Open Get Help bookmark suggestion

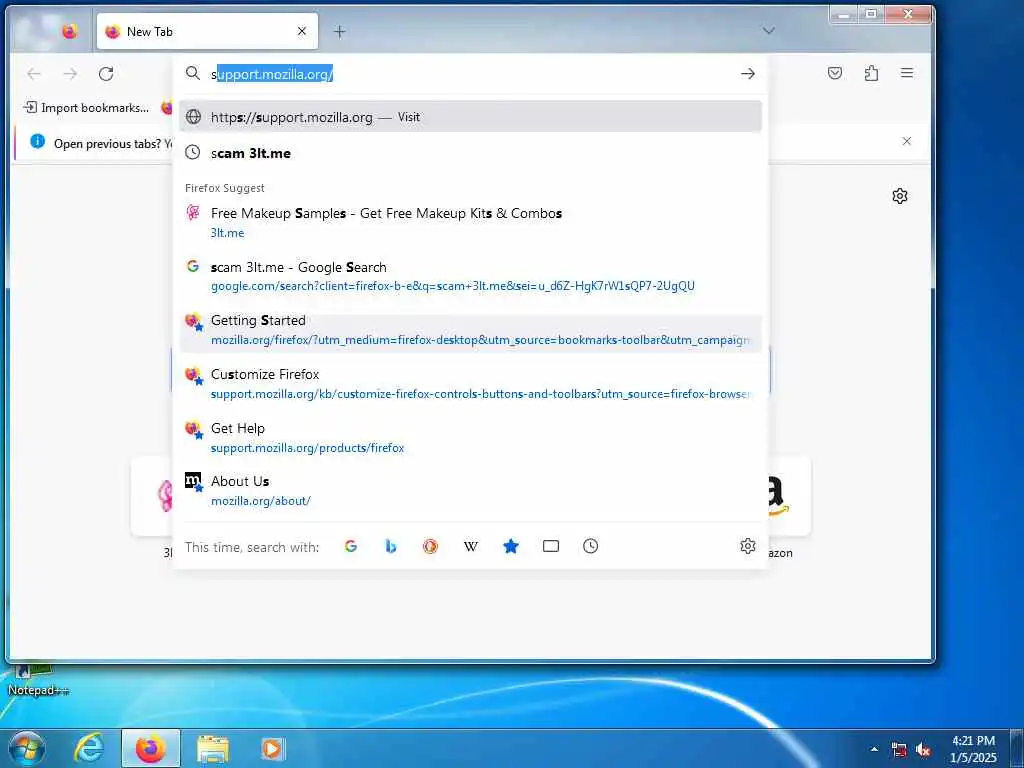click(470, 438)
